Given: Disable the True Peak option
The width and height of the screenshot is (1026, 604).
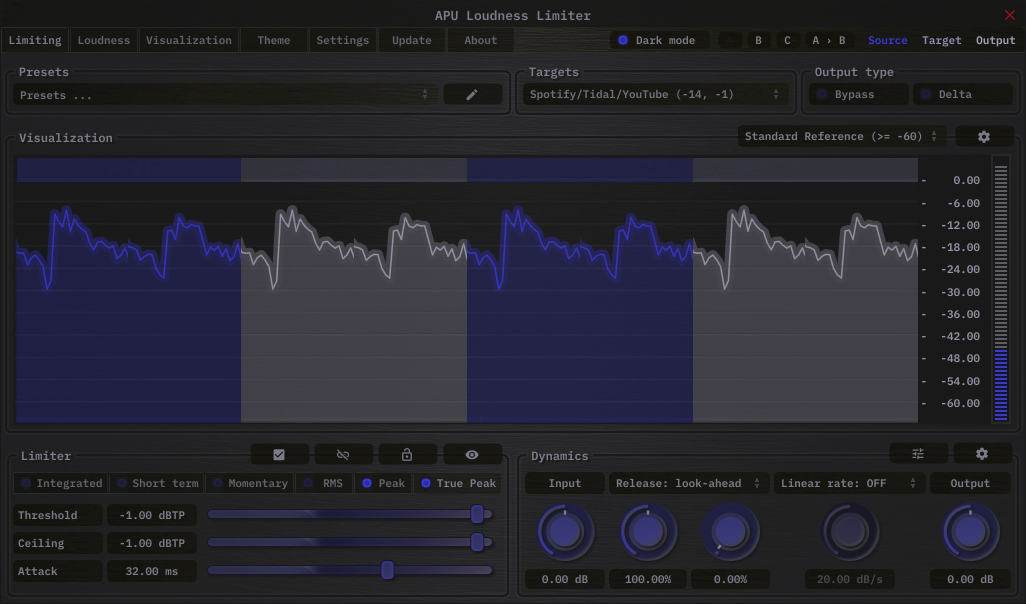Looking at the screenshot, I should tap(458, 483).
